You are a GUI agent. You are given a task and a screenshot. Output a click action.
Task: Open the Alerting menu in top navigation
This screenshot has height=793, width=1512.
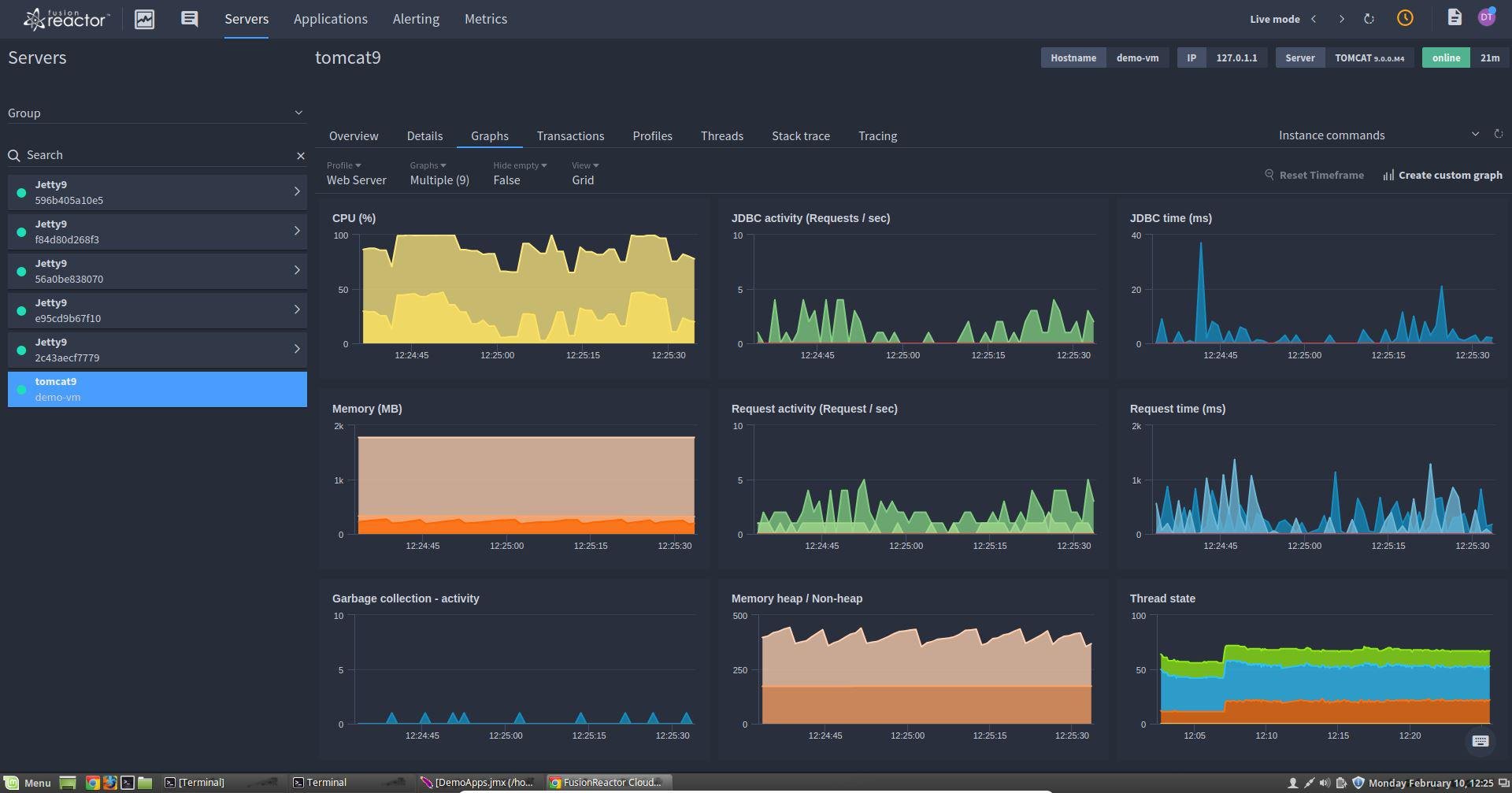click(416, 19)
